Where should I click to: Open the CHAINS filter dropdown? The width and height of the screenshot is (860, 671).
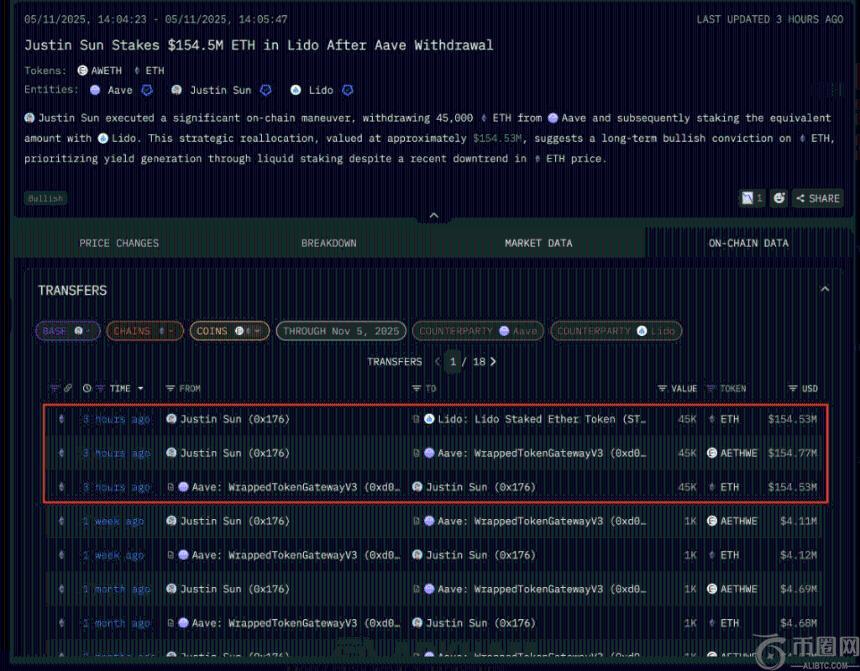tap(144, 331)
